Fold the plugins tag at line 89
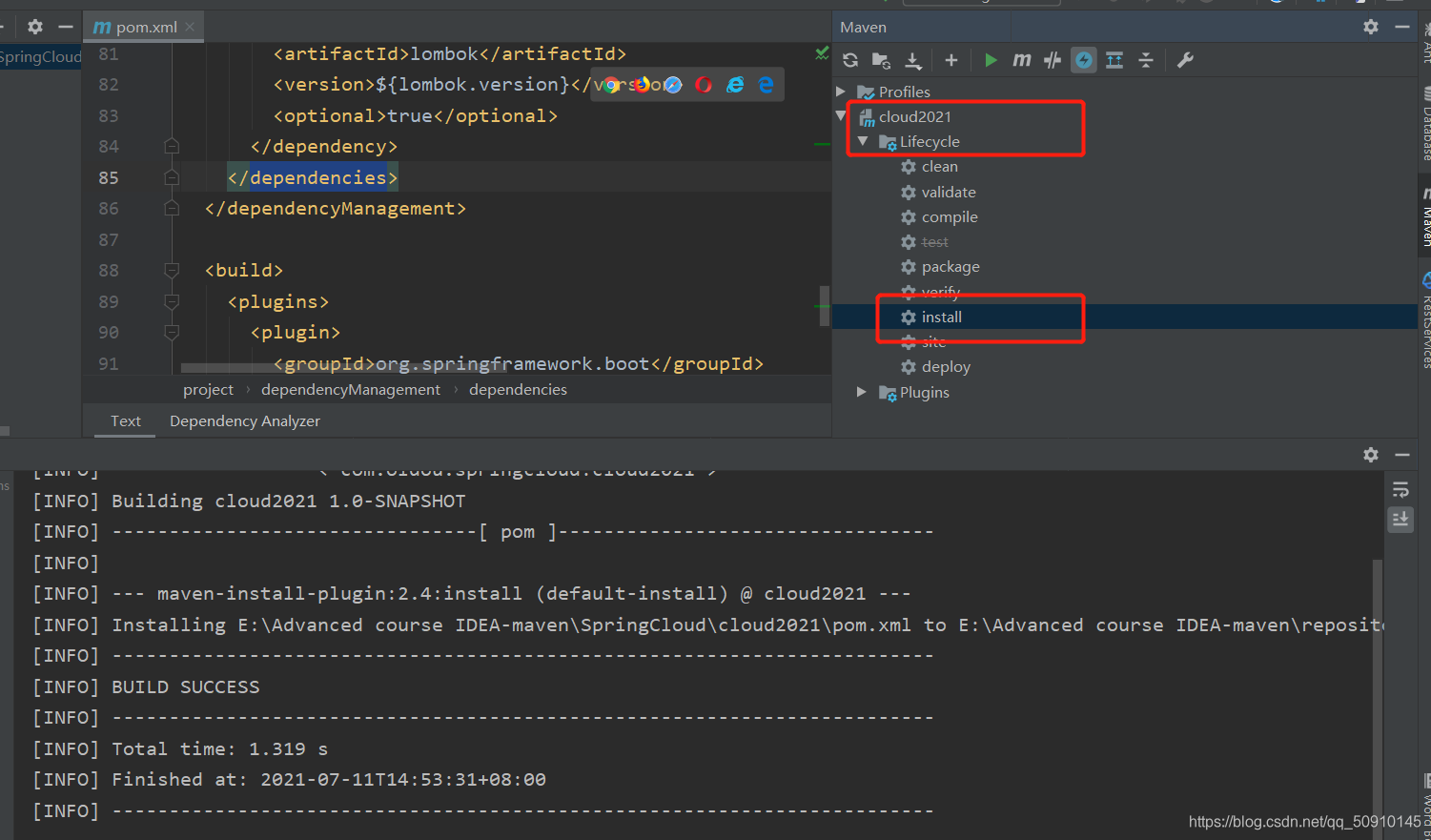This screenshot has width=1431, height=840. pyautogui.click(x=172, y=301)
